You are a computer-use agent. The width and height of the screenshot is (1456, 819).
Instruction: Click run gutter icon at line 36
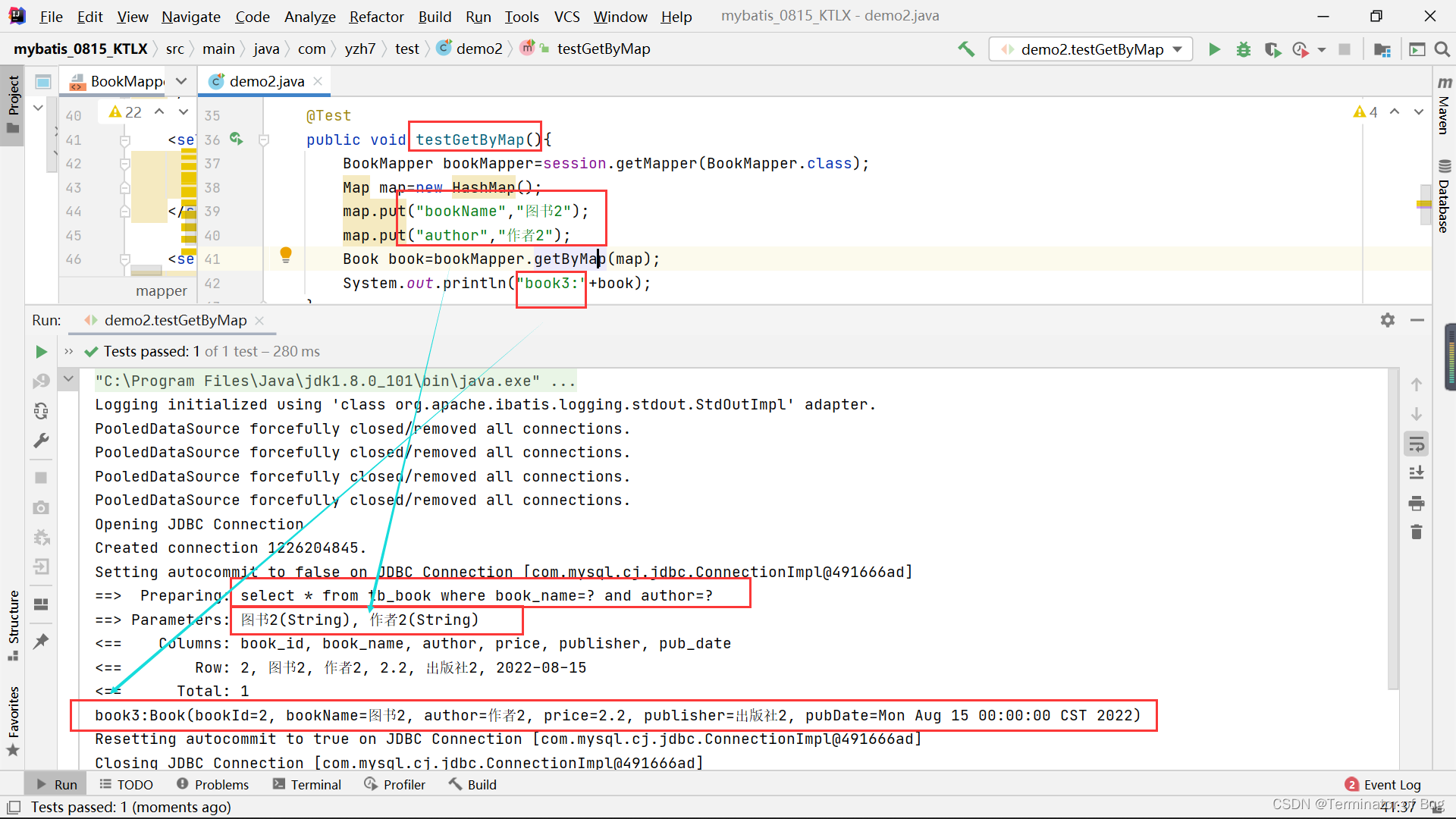236,139
